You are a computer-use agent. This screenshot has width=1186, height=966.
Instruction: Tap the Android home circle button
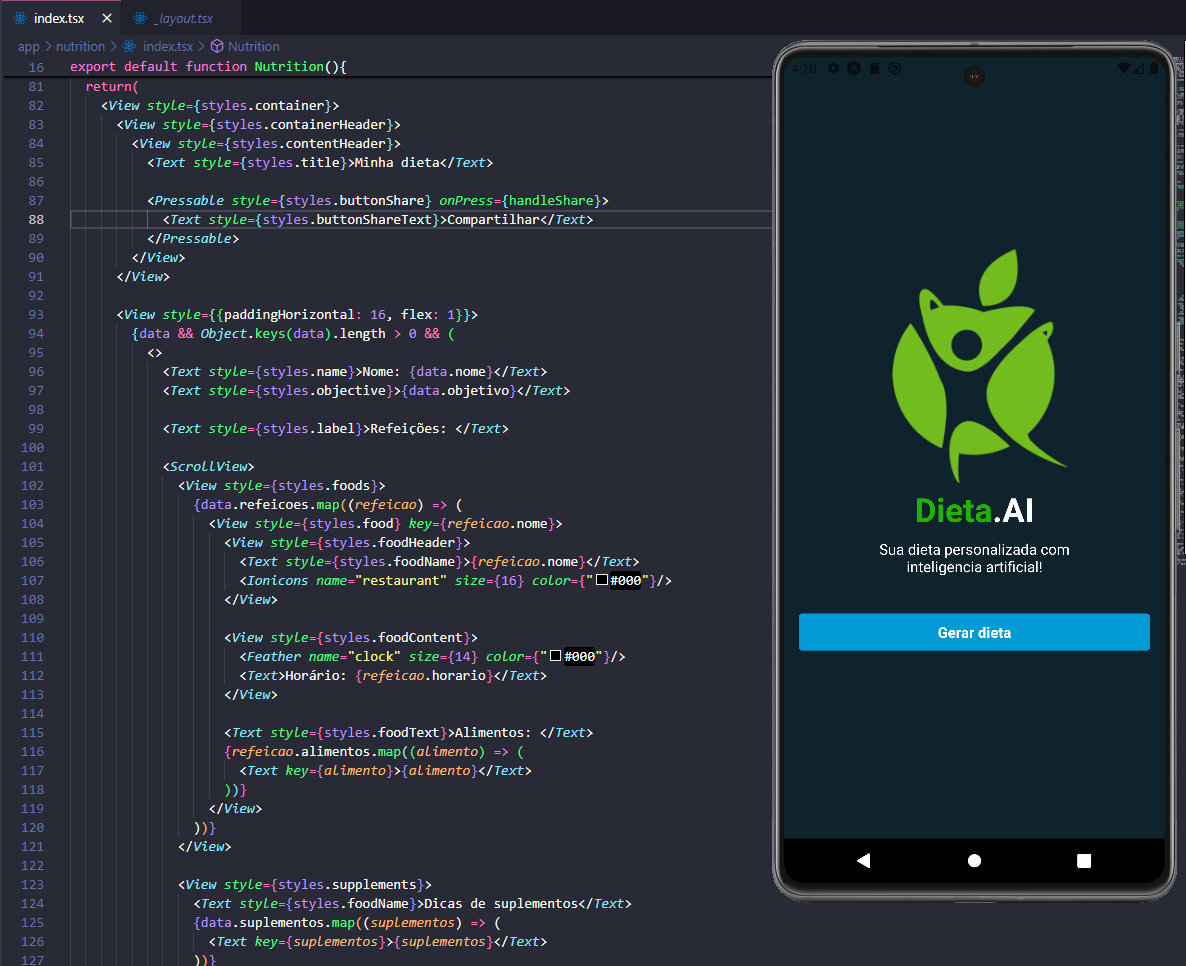(974, 860)
